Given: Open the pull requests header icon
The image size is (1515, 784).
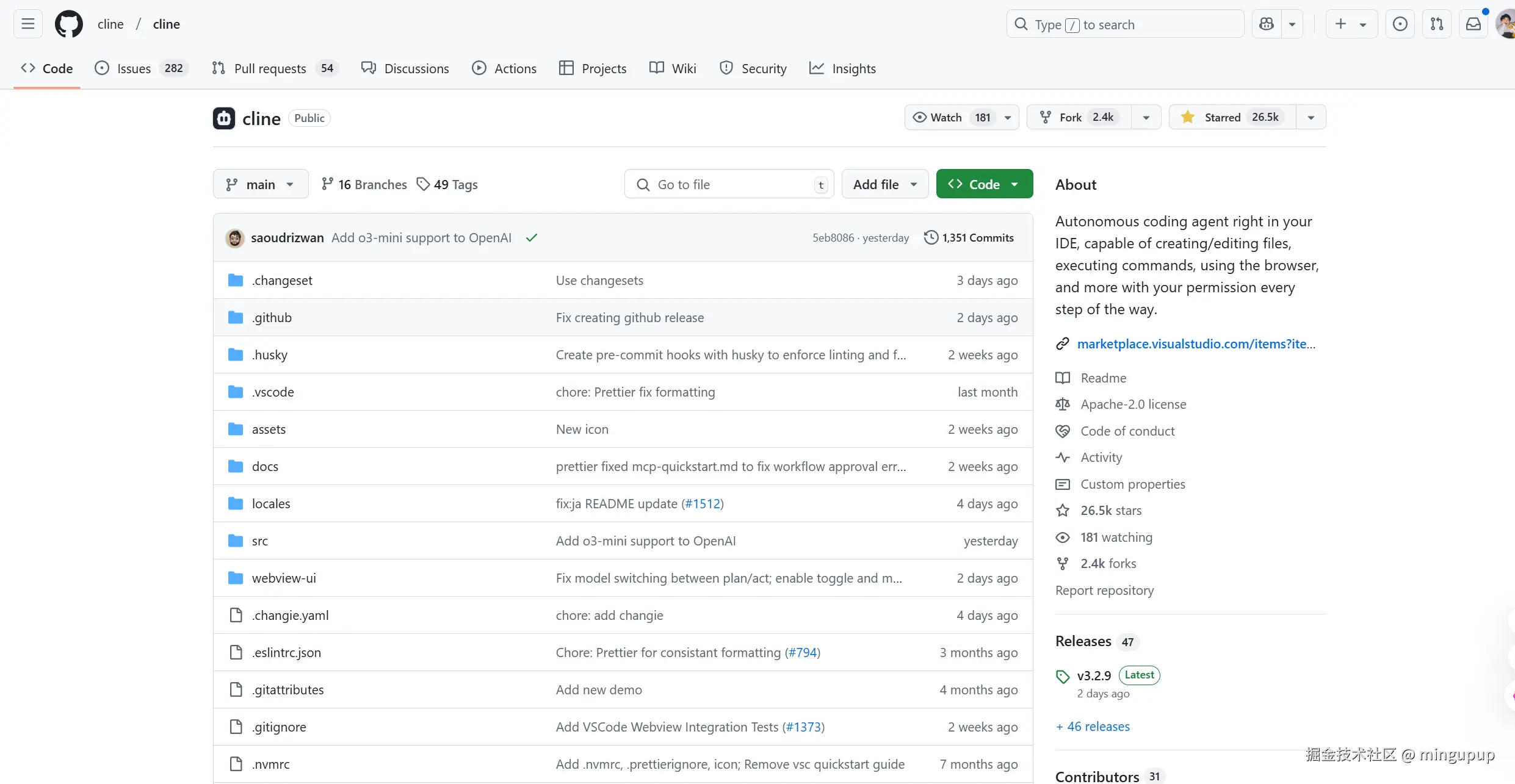Looking at the screenshot, I should 1437,24.
